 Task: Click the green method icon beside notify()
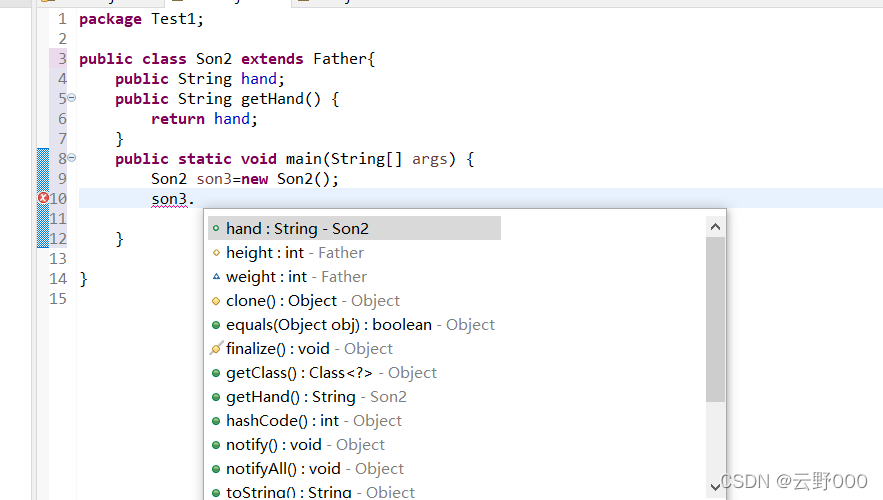(x=216, y=445)
